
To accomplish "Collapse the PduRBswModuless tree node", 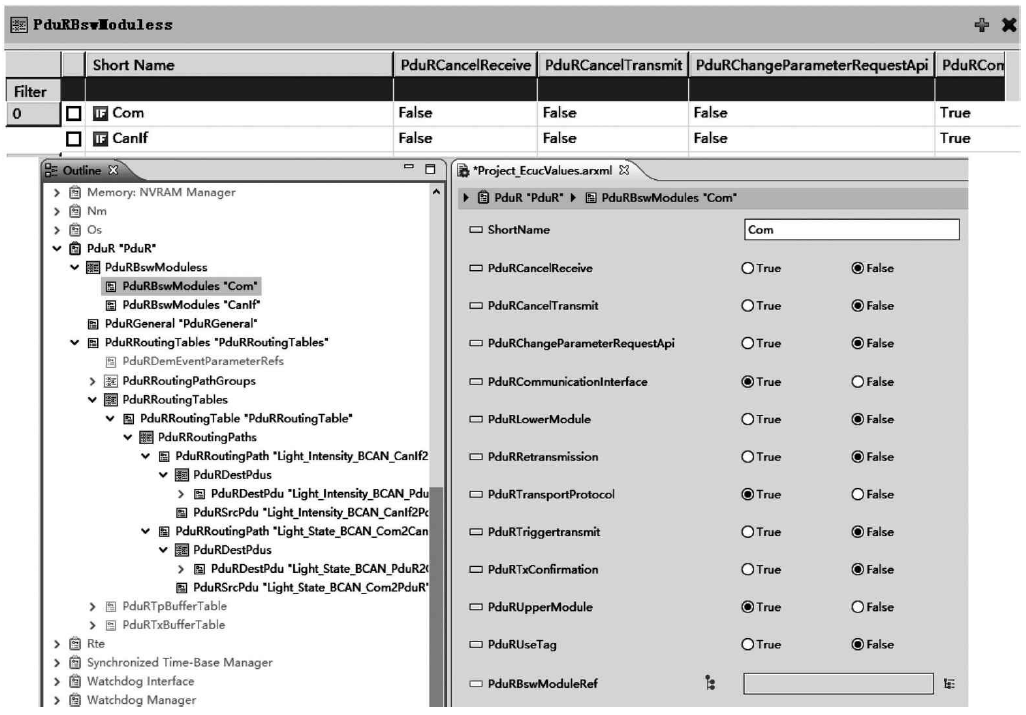I will pyautogui.click(x=75, y=268).
